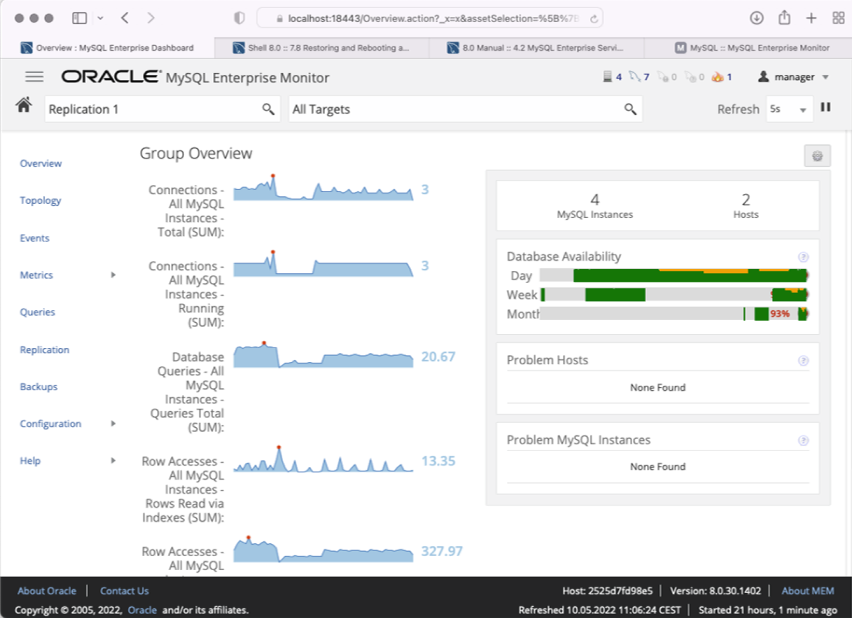Open help icon for Problem Hosts
This screenshot has width=852, height=618.
click(803, 361)
